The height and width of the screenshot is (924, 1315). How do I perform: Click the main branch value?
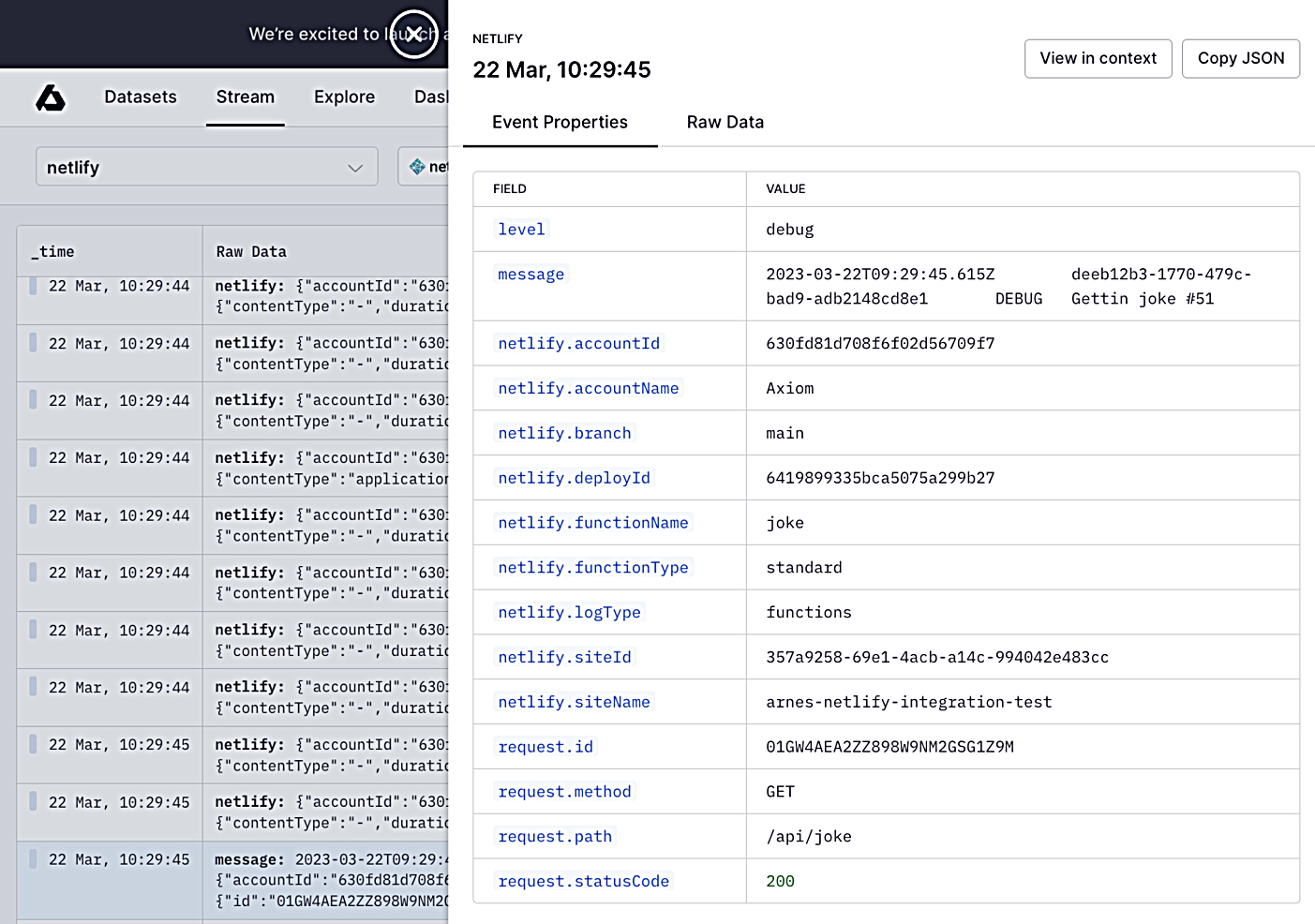[x=785, y=433]
